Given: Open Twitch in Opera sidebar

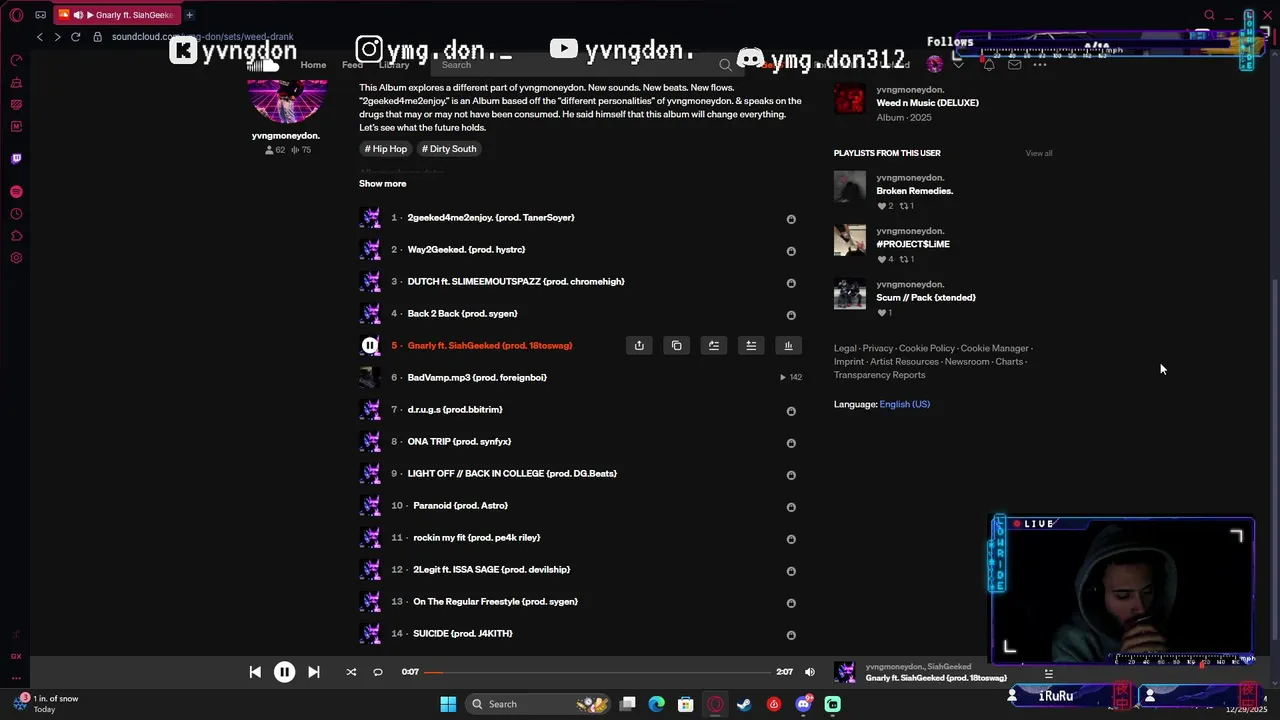Looking at the screenshot, I should coord(16,158).
